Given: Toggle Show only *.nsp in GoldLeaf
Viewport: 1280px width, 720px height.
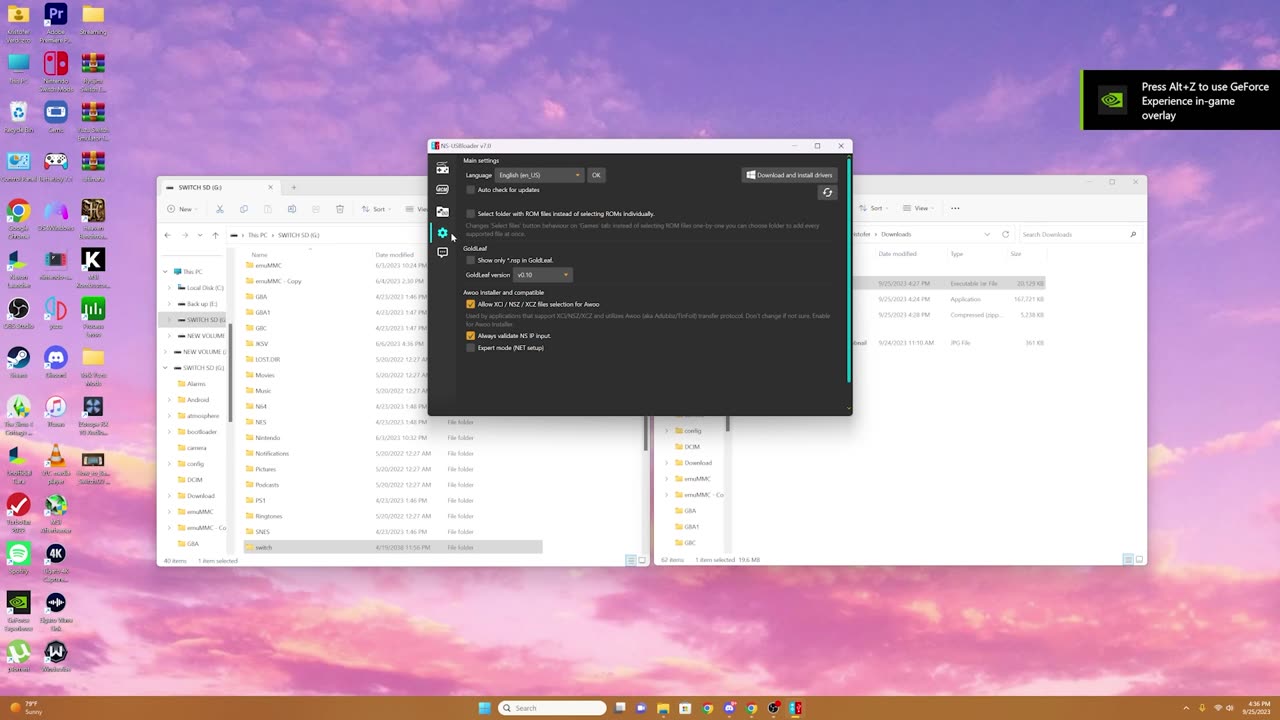Looking at the screenshot, I should click(471, 260).
